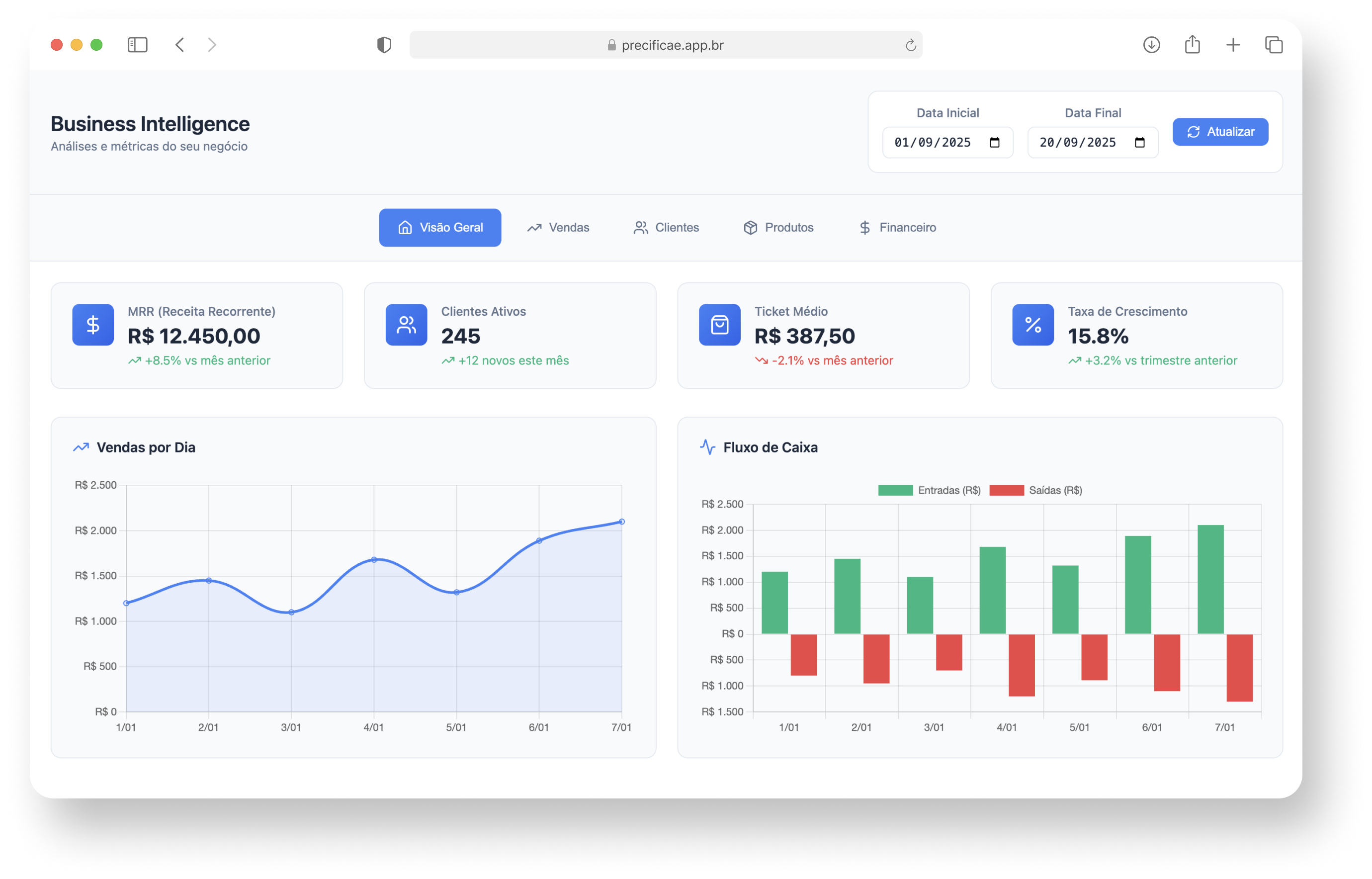The height and width of the screenshot is (879, 1372).
Task: Open the Data Final calendar picker
Action: [x=1139, y=142]
